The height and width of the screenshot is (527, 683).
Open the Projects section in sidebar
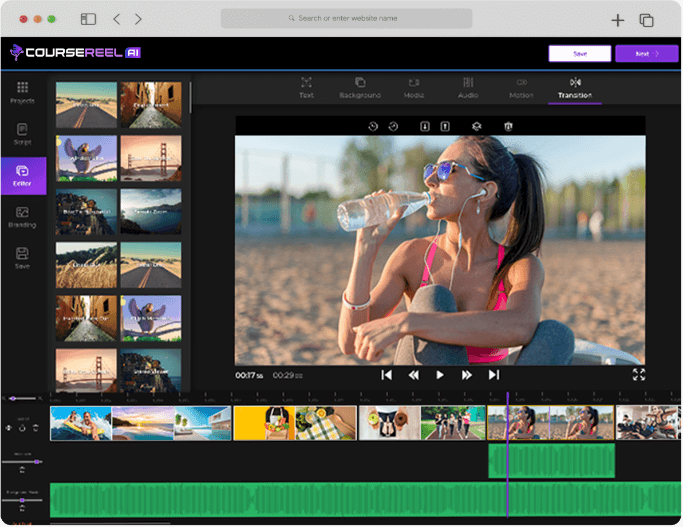[22, 93]
